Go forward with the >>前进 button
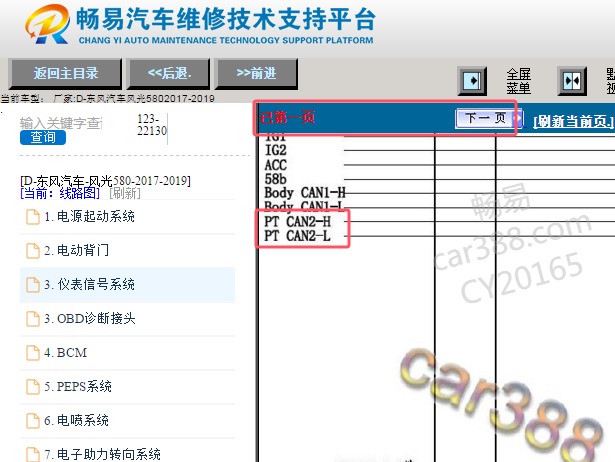This screenshot has width=615, height=462. [x=256, y=73]
